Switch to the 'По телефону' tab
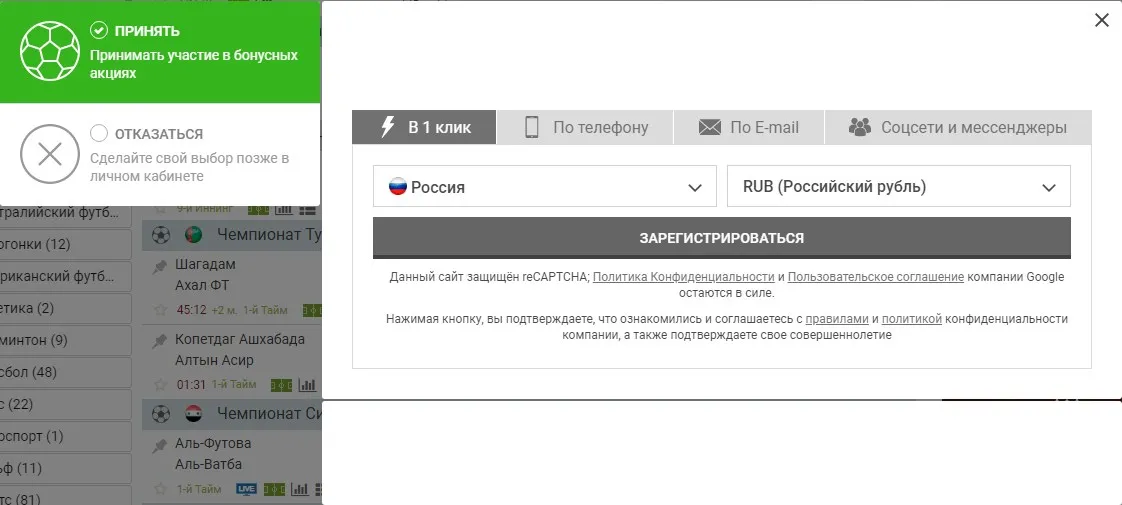 tap(585, 127)
